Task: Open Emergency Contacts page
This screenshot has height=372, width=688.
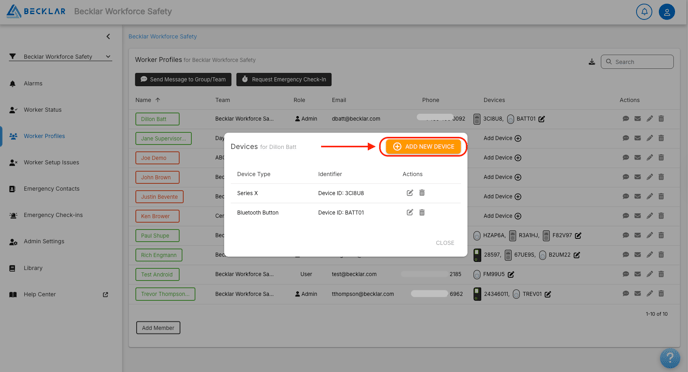Action: (51, 189)
